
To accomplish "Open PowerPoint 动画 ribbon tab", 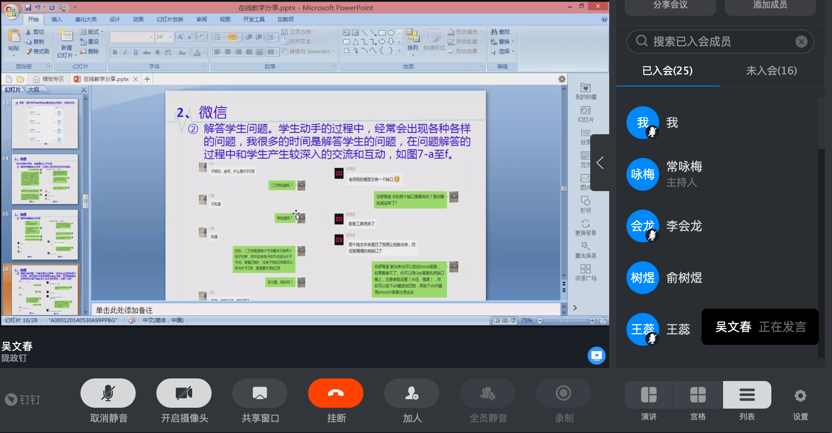I will [x=138, y=19].
